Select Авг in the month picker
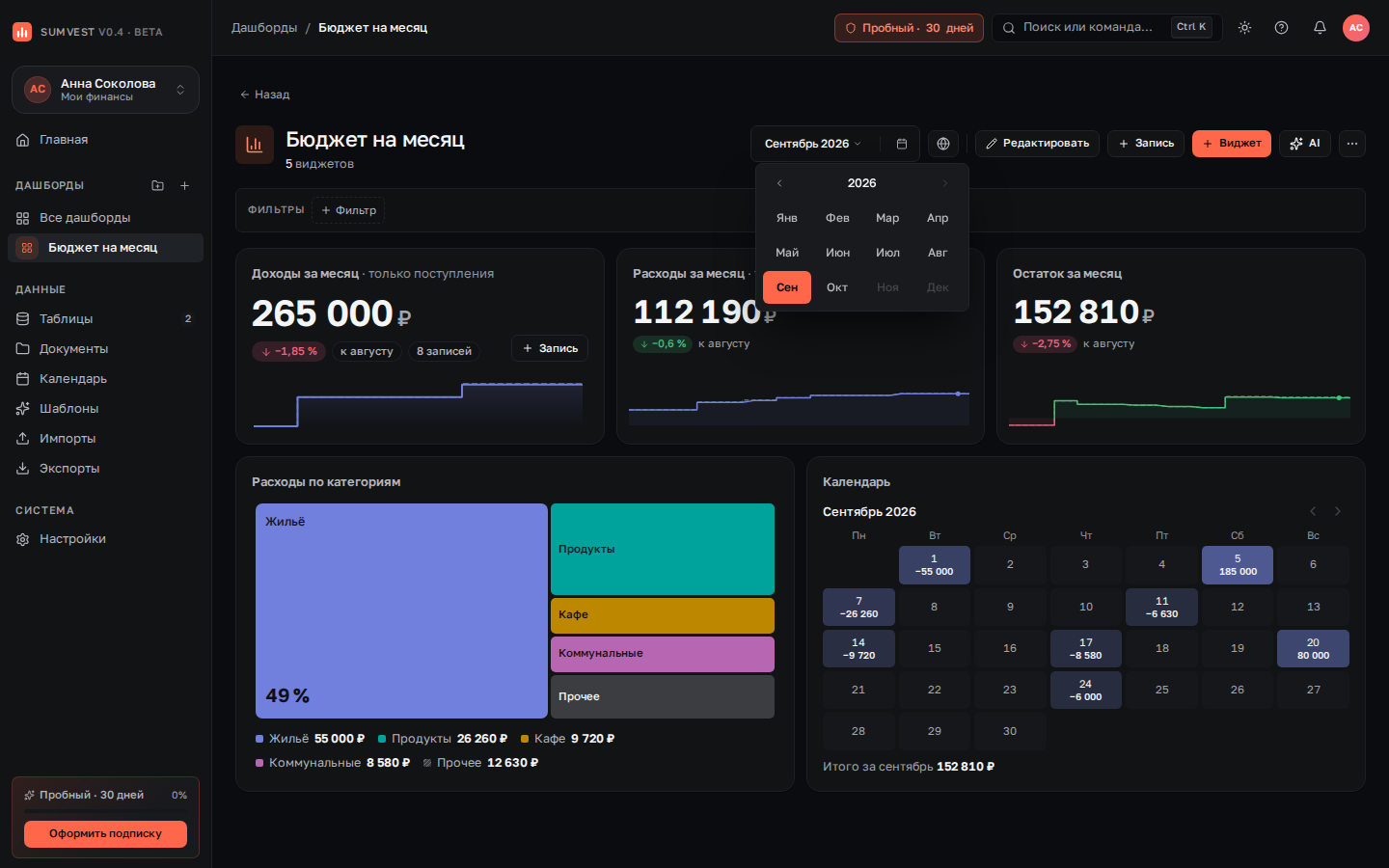The image size is (1389, 868). pos(938,253)
